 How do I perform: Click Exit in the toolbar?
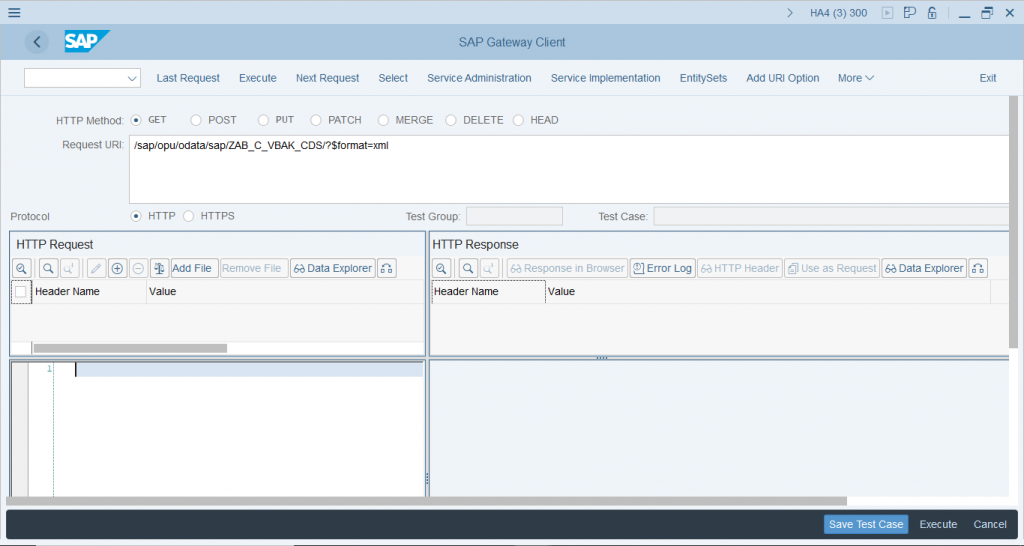[x=987, y=78]
